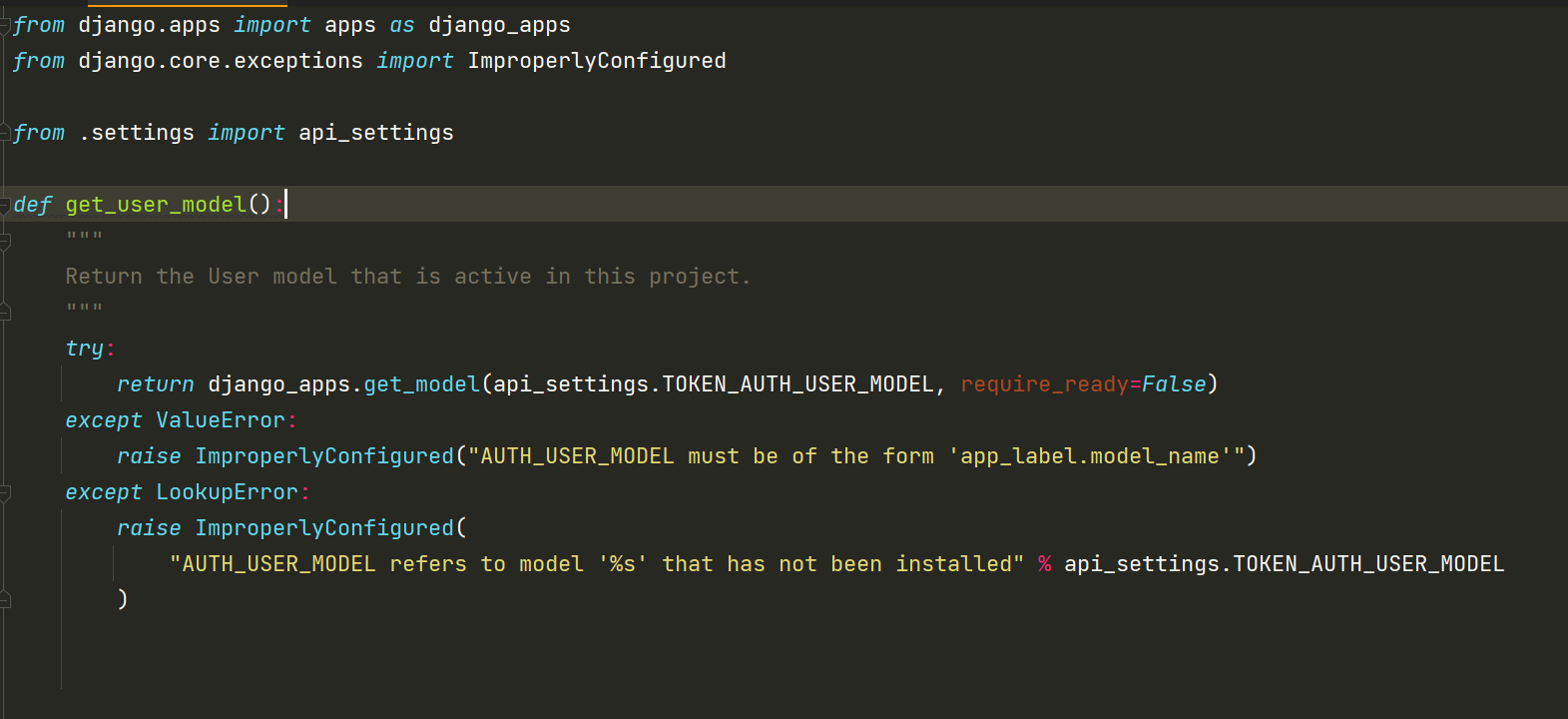Collapse the get_user_model function fold marker
The height and width of the screenshot is (719, 1568).
coord(5,206)
